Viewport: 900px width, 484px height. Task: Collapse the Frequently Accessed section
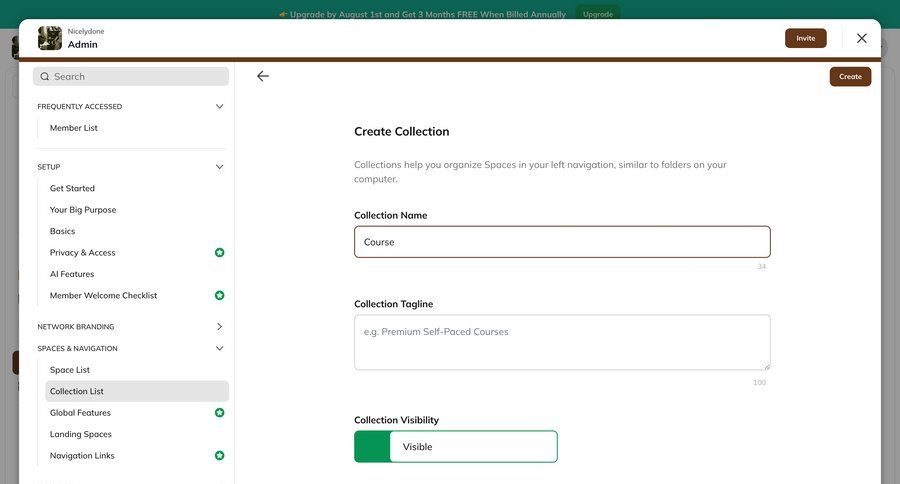click(x=220, y=107)
